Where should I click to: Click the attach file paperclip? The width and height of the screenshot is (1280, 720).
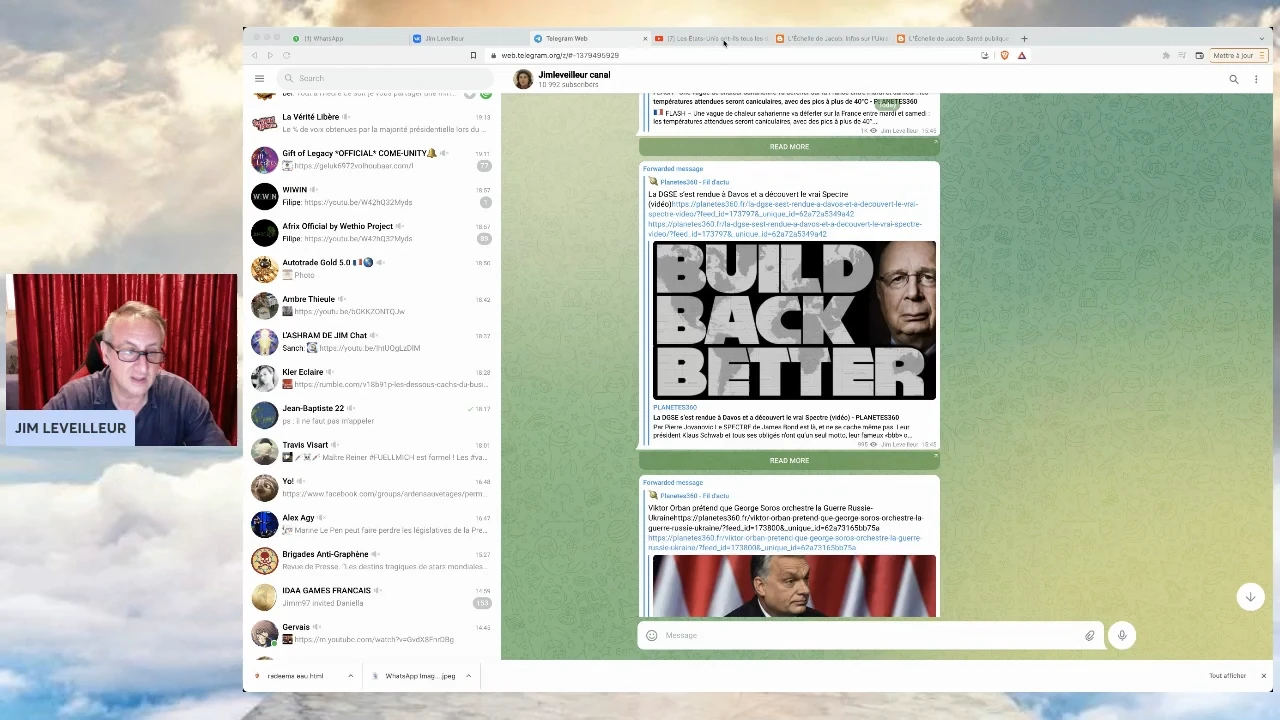1089,635
